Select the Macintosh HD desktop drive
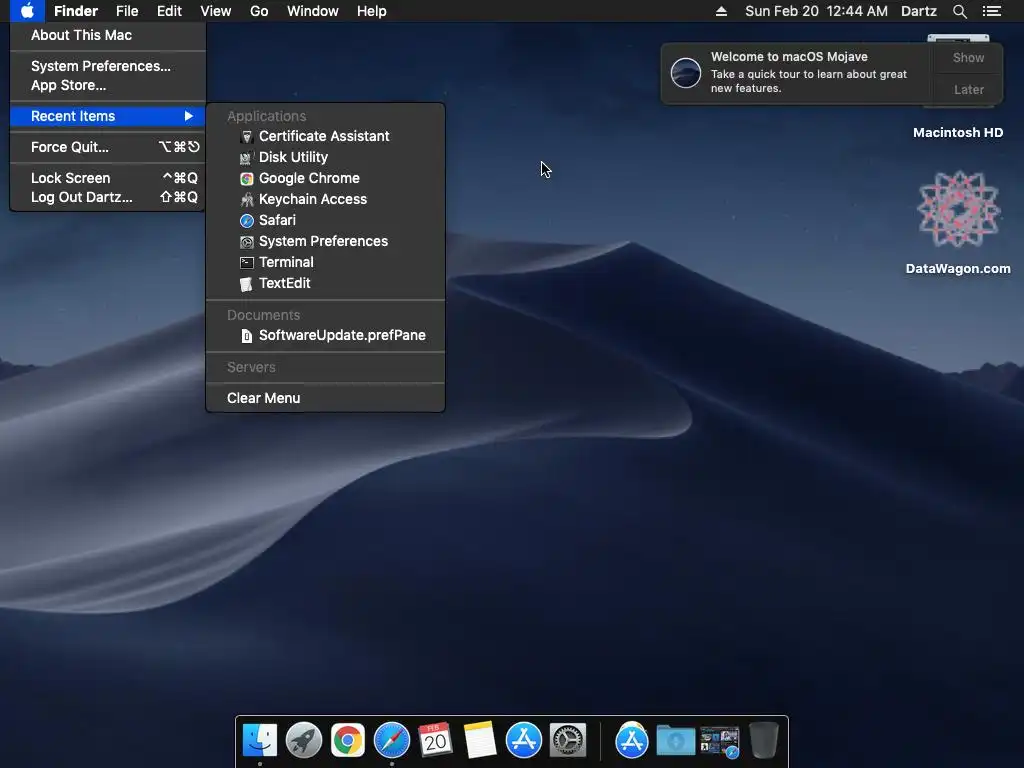Screen dimensions: 1024x768 [958, 133]
